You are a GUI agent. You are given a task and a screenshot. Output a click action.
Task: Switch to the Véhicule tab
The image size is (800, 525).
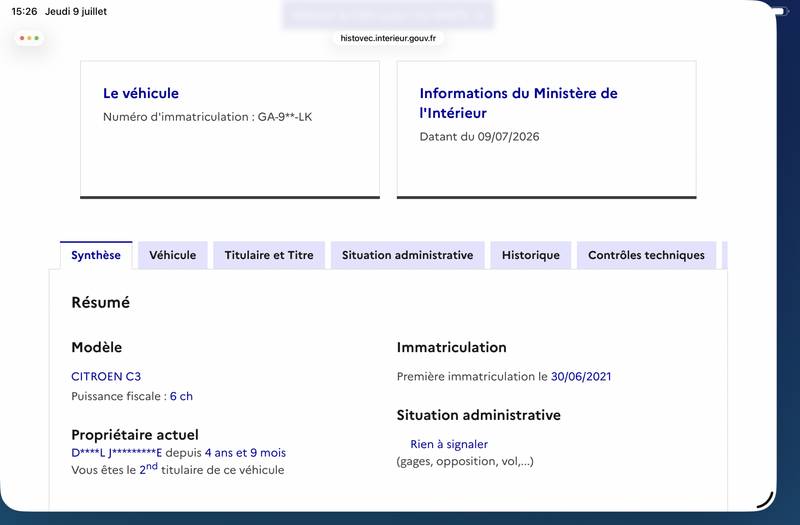(172, 255)
